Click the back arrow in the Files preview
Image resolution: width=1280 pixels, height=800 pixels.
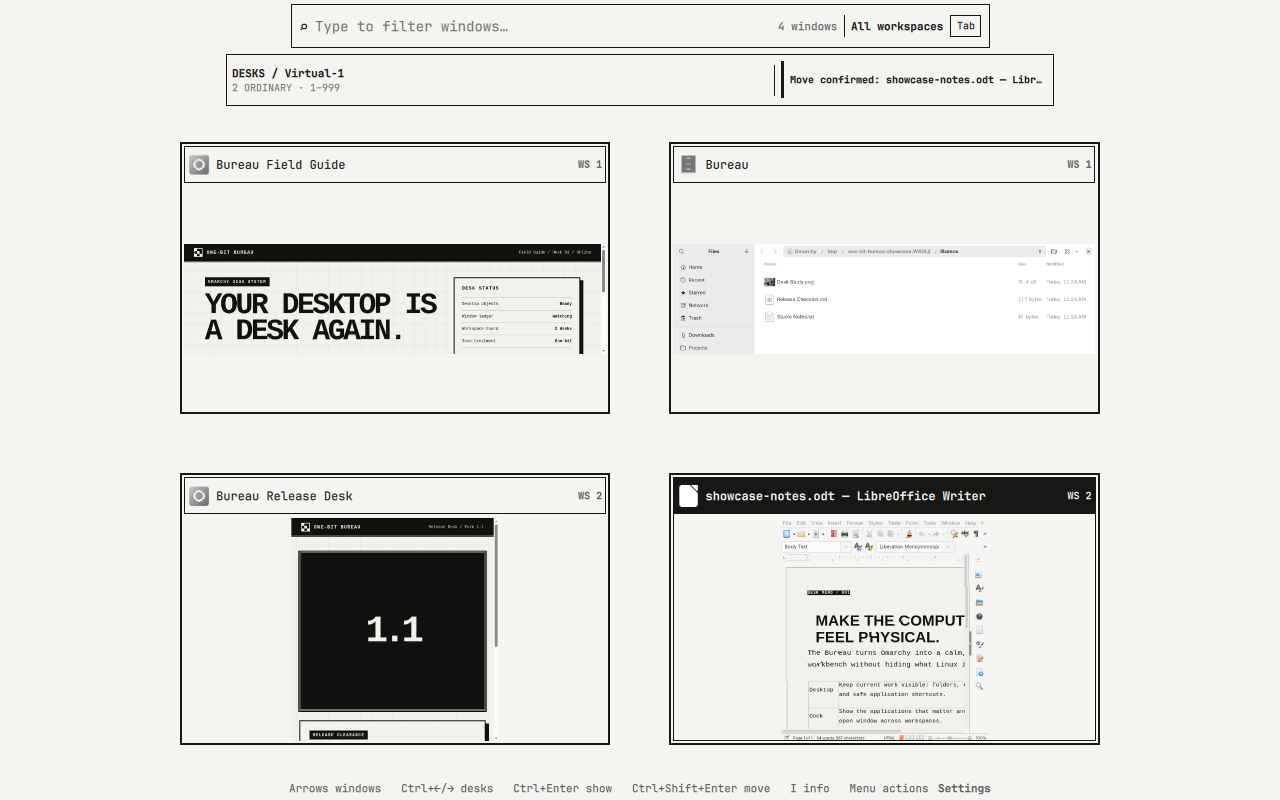pyautogui.click(x=762, y=251)
